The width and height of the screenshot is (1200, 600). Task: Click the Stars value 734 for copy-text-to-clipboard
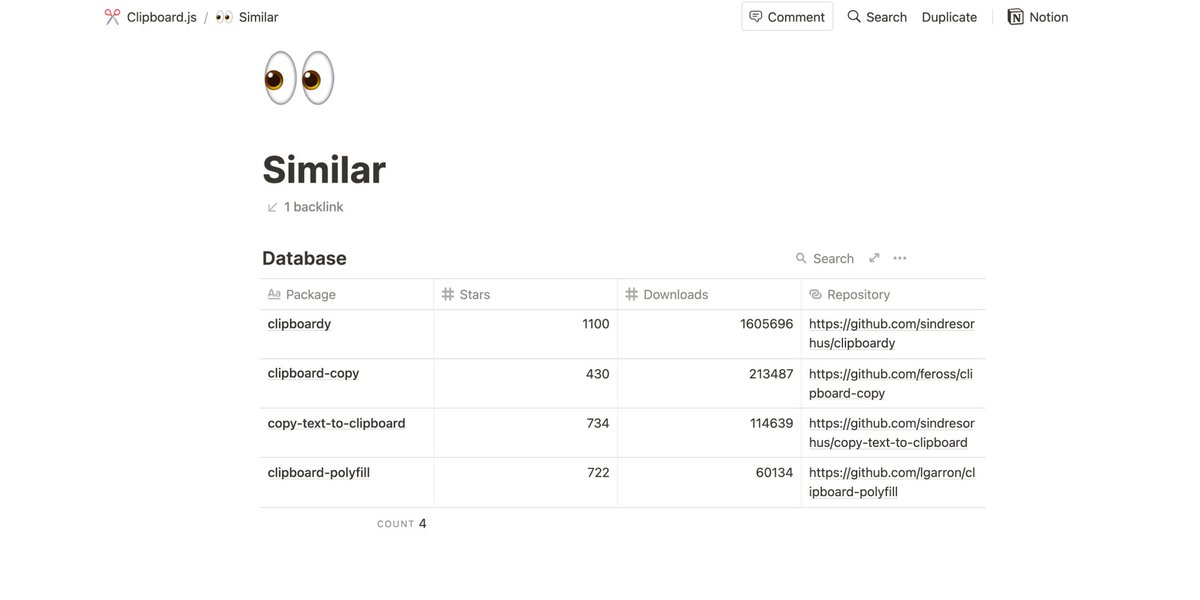pos(598,422)
